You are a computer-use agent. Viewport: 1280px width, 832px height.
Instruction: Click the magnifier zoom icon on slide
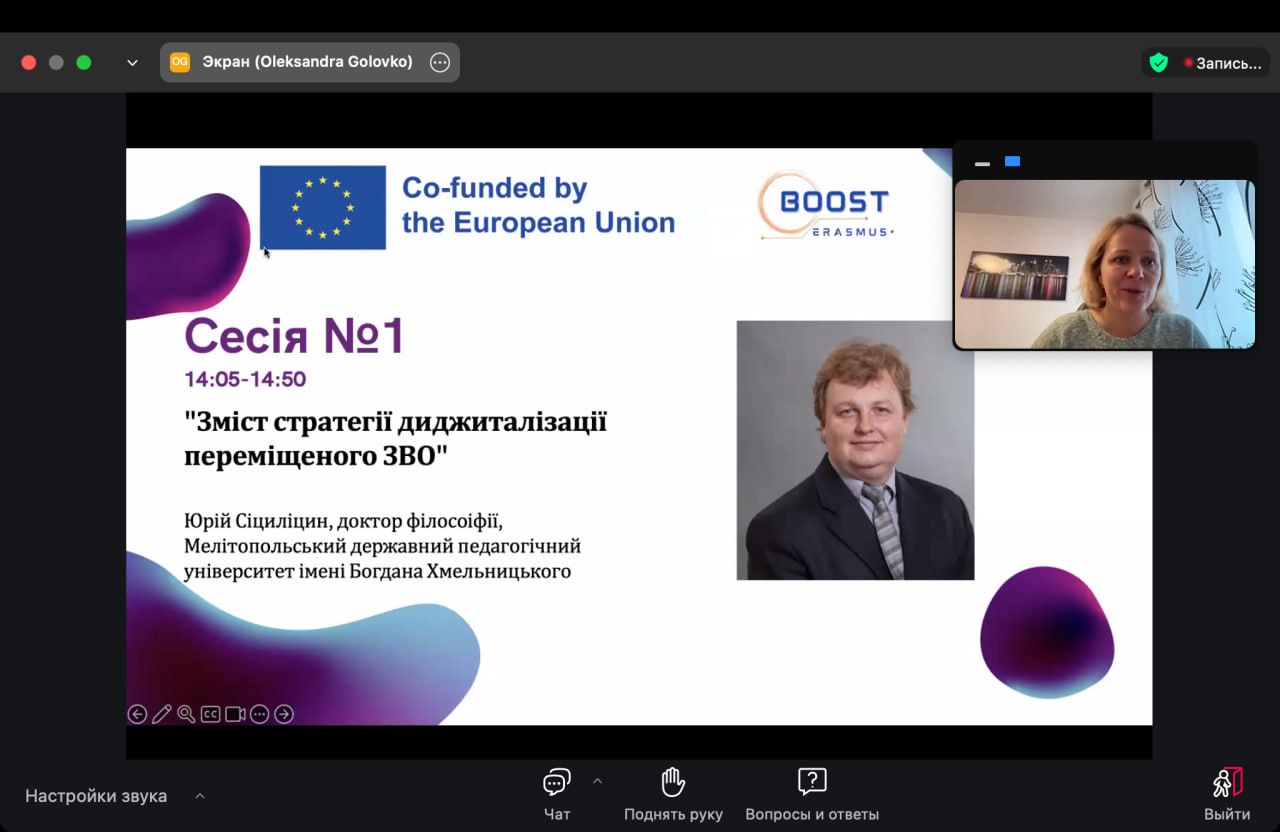pos(186,714)
